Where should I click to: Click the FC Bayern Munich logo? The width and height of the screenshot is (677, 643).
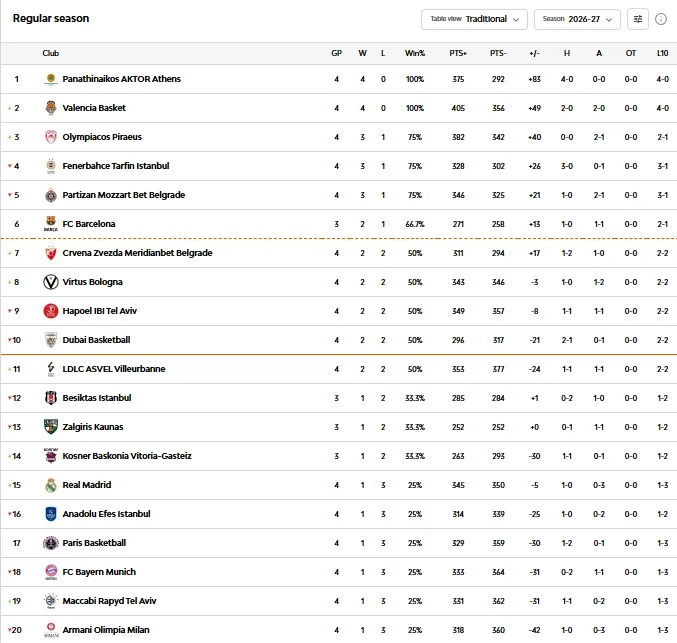click(x=51, y=572)
